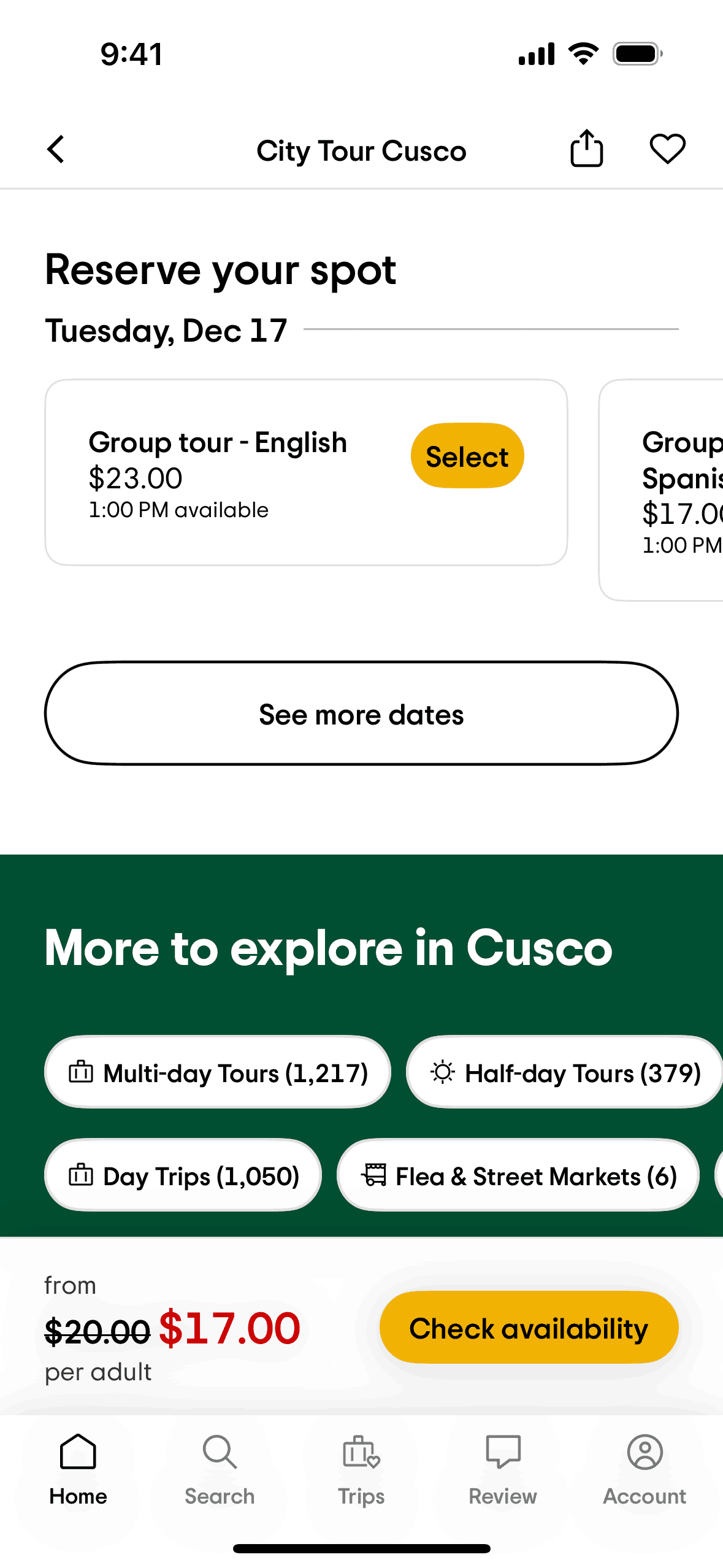Tap the luggage icon on Day Trips
Viewport: 723px width, 1568px height.
pyautogui.click(x=81, y=1175)
